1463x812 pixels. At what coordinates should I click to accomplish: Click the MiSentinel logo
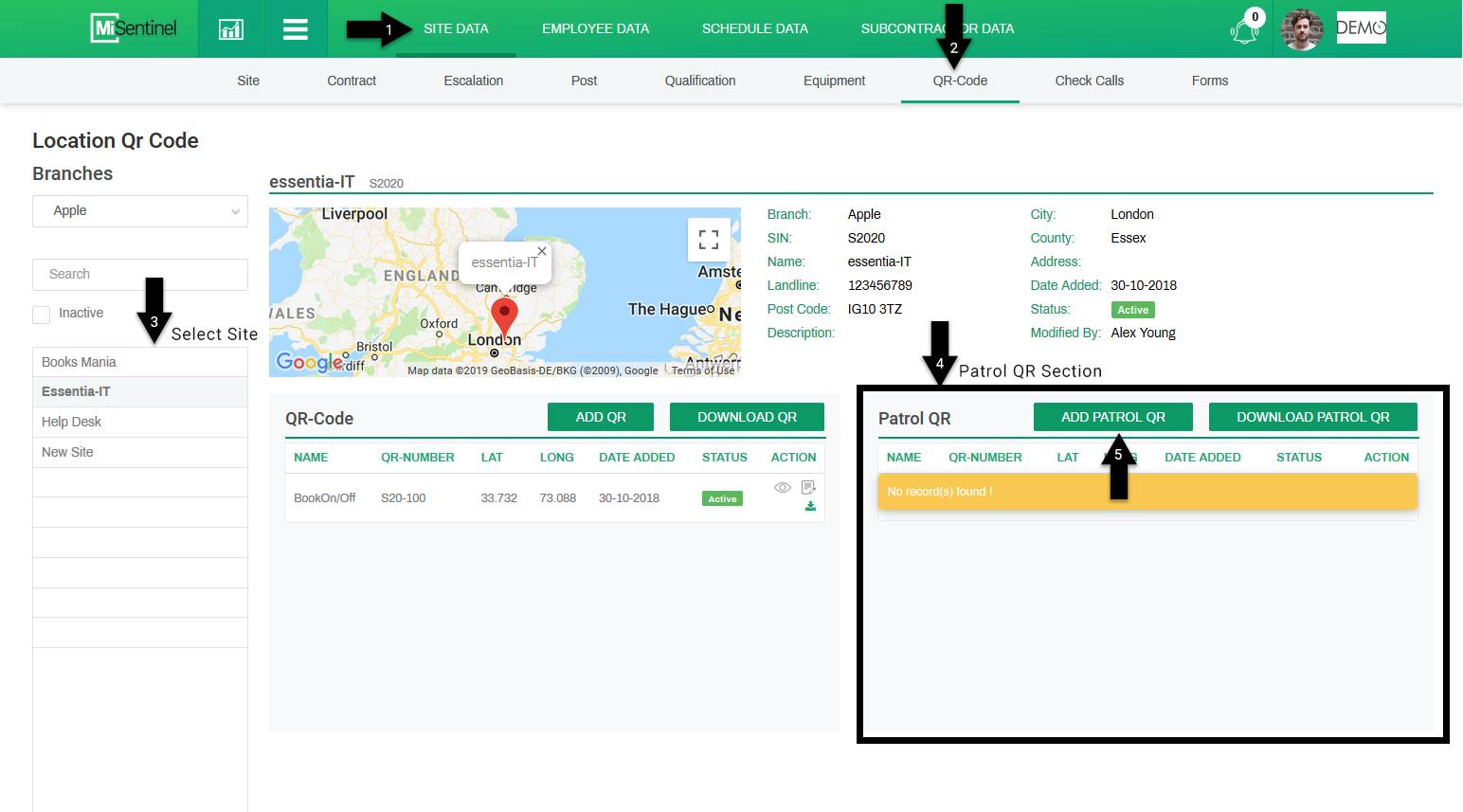tap(134, 28)
